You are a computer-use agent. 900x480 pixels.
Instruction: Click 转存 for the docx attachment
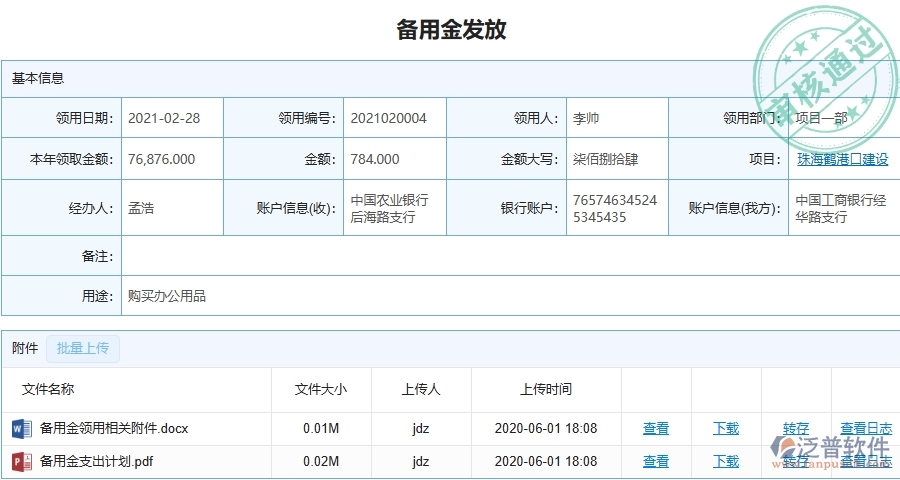pyautogui.click(x=796, y=429)
